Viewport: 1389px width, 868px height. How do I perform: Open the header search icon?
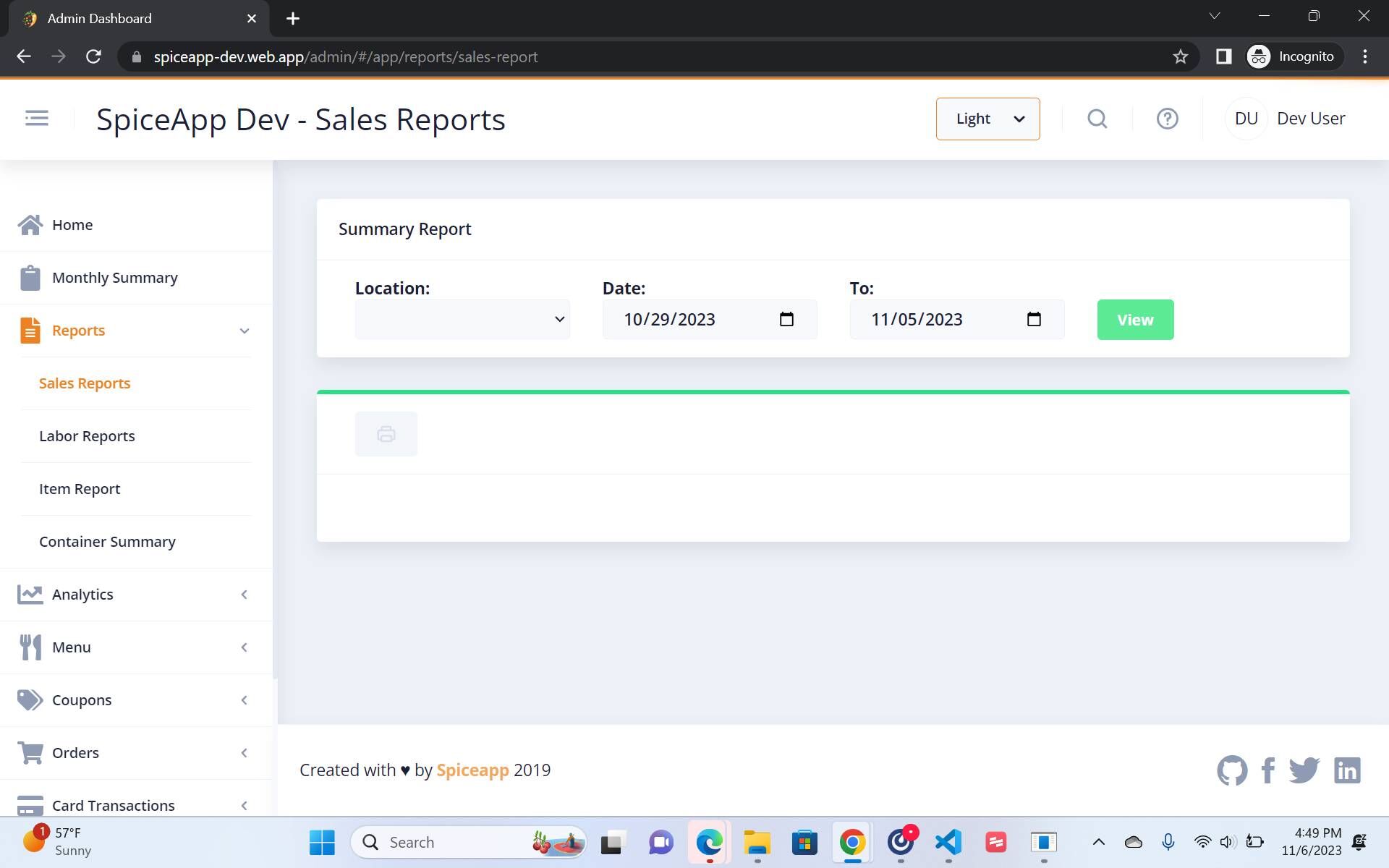(1097, 119)
